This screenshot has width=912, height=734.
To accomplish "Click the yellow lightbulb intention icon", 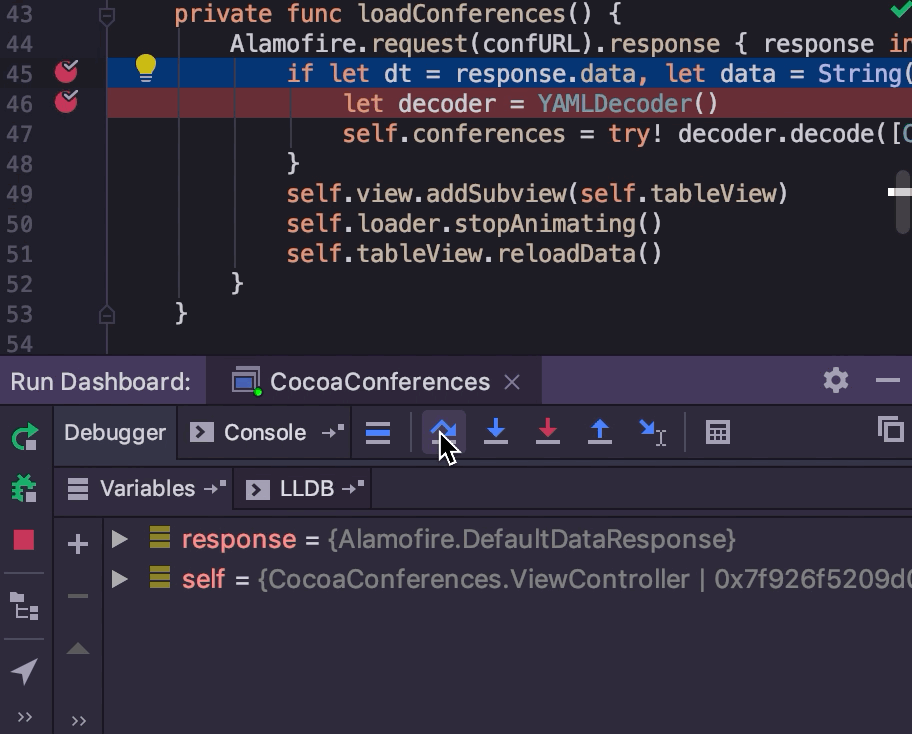I will click(x=146, y=68).
